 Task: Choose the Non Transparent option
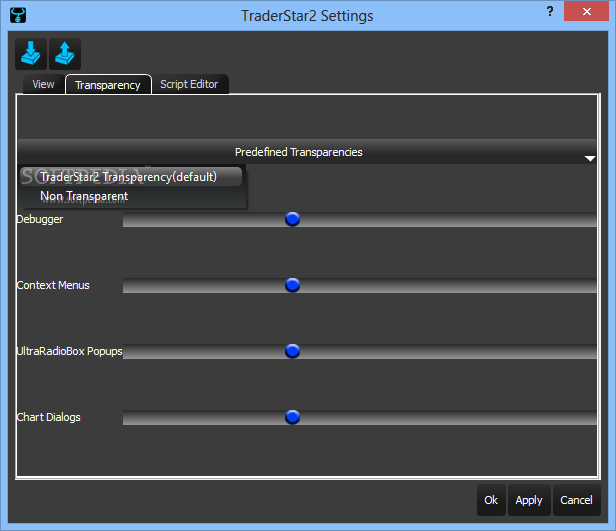tap(131, 196)
